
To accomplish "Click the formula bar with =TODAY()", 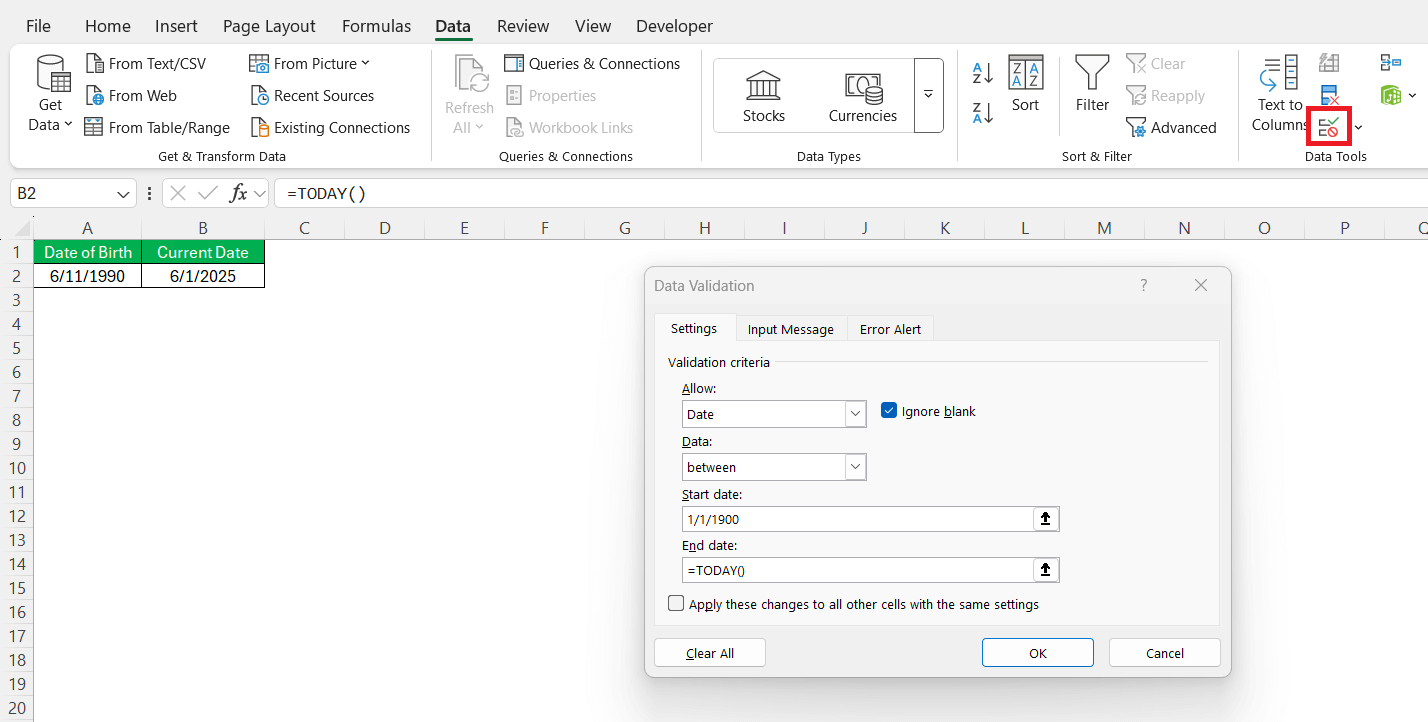I will 850,193.
